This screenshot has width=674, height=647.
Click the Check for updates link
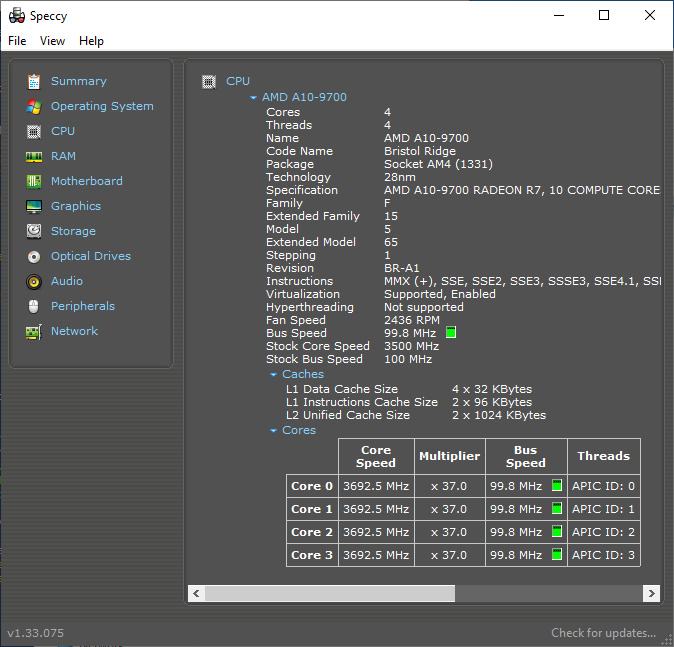[603, 633]
